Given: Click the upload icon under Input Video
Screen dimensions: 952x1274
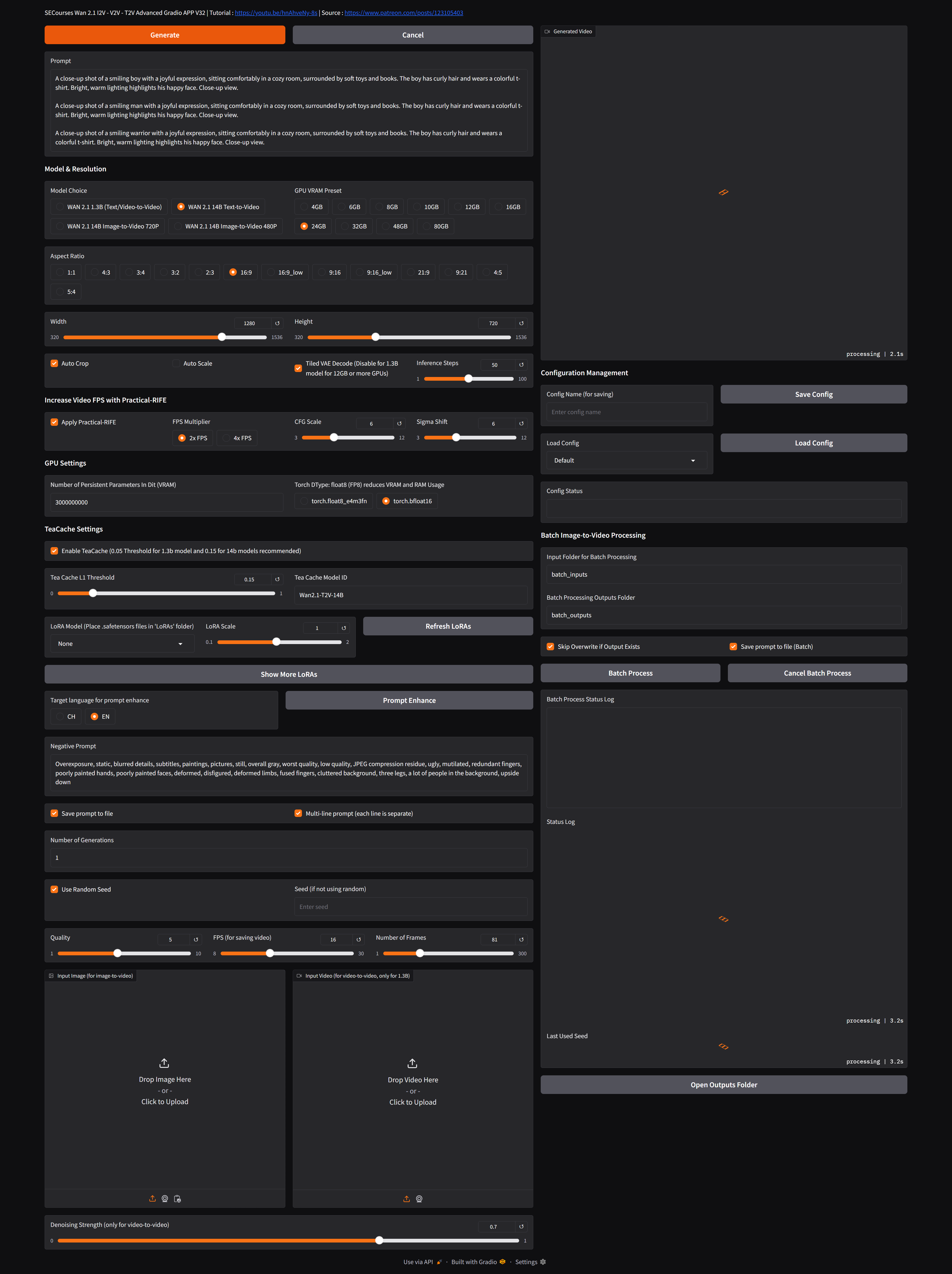Looking at the screenshot, I should click(x=406, y=1199).
